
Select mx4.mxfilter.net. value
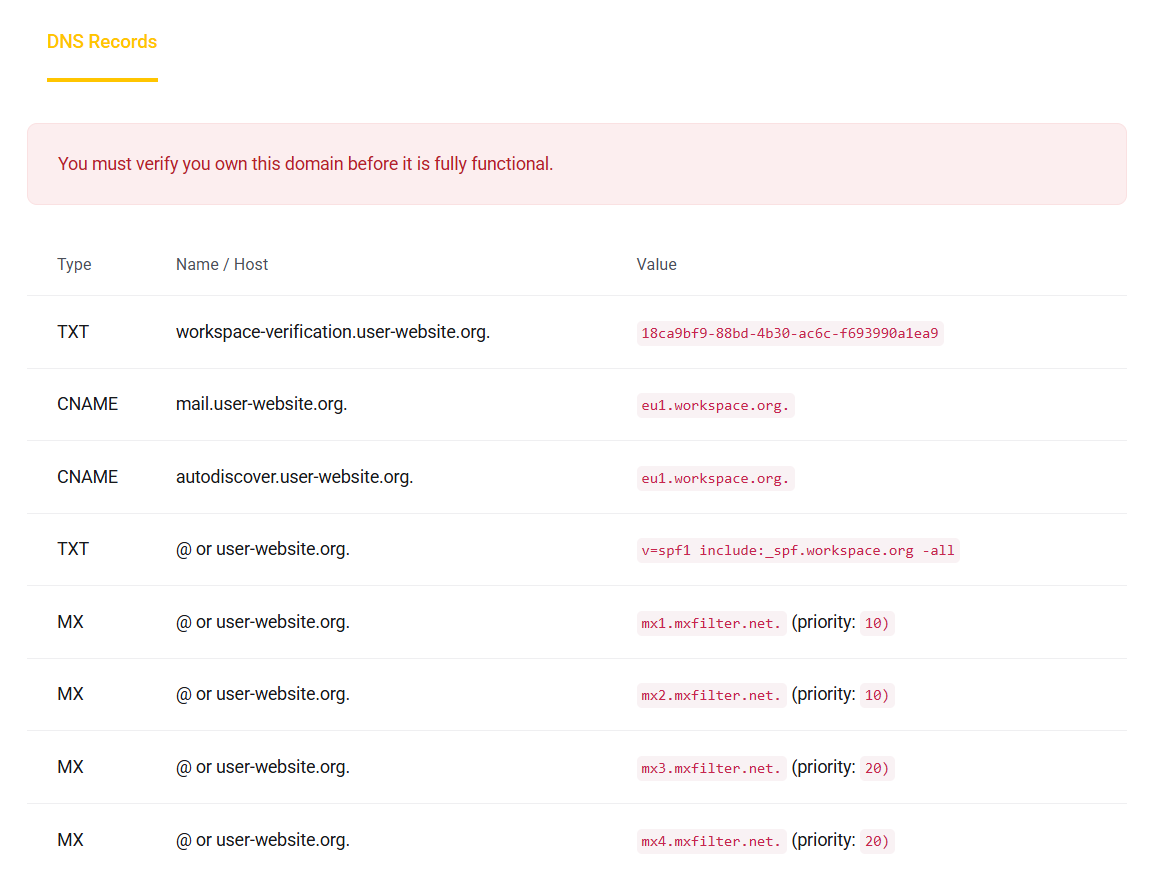coord(711,841)
